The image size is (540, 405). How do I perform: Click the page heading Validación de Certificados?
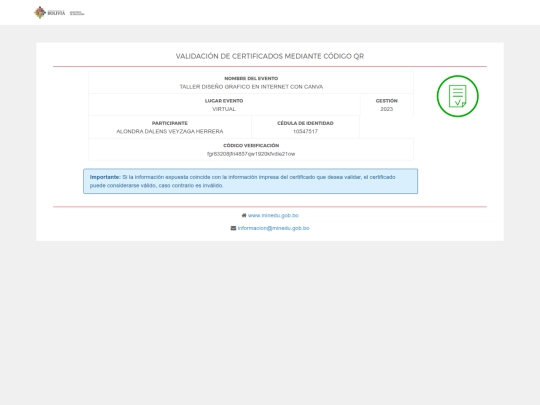coord(270,56)
